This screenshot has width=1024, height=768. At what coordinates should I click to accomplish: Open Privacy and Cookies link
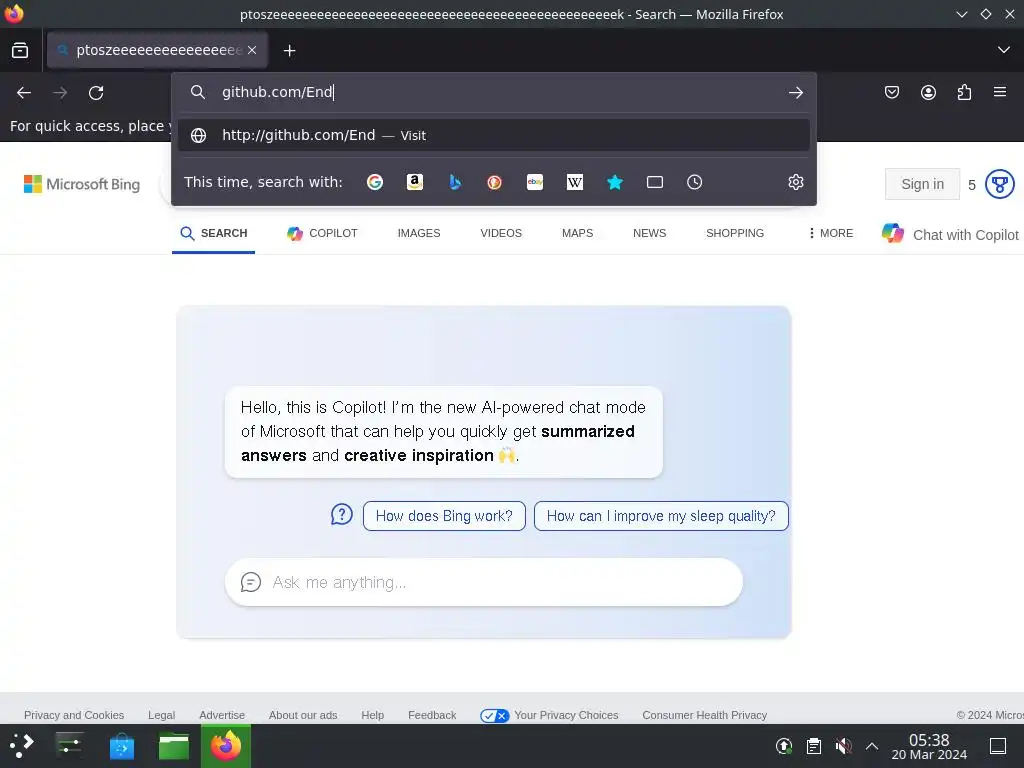74,715
